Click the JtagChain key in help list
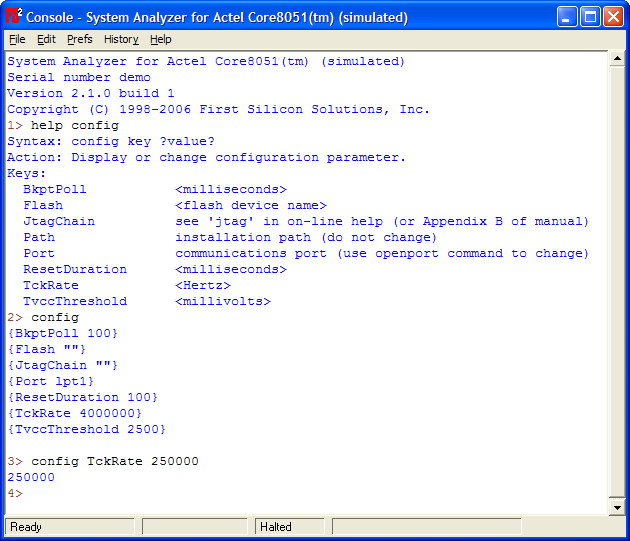 [x=59, y=221]
